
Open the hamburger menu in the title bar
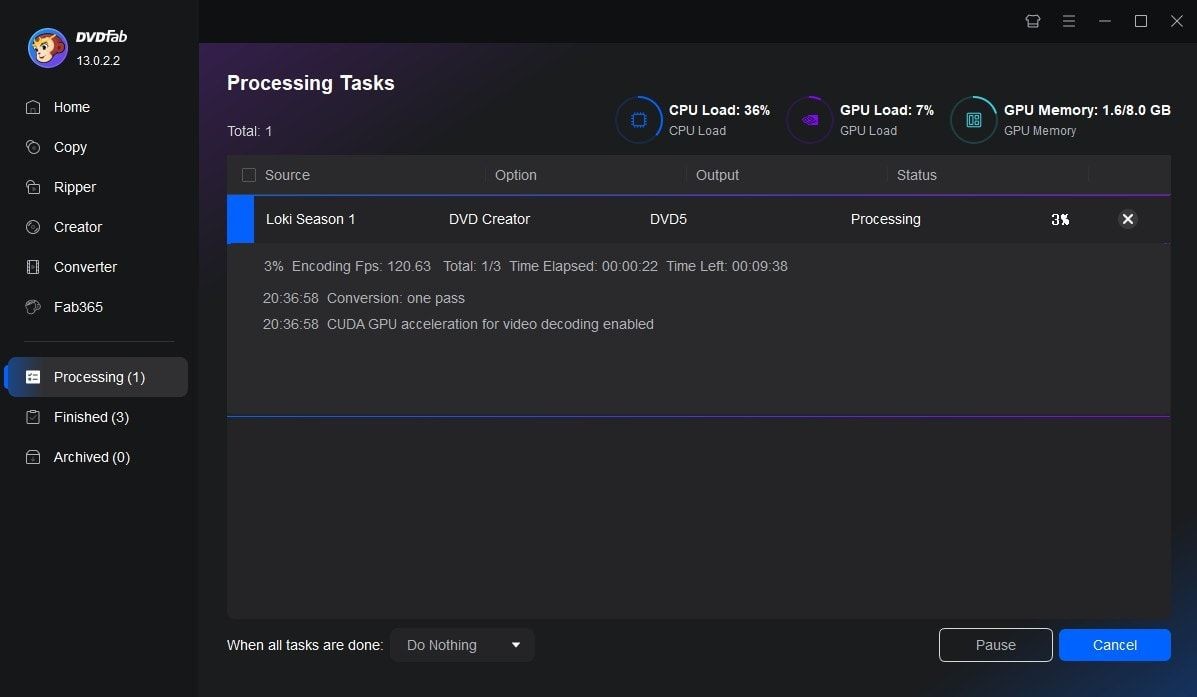(x=1069, y=20)
